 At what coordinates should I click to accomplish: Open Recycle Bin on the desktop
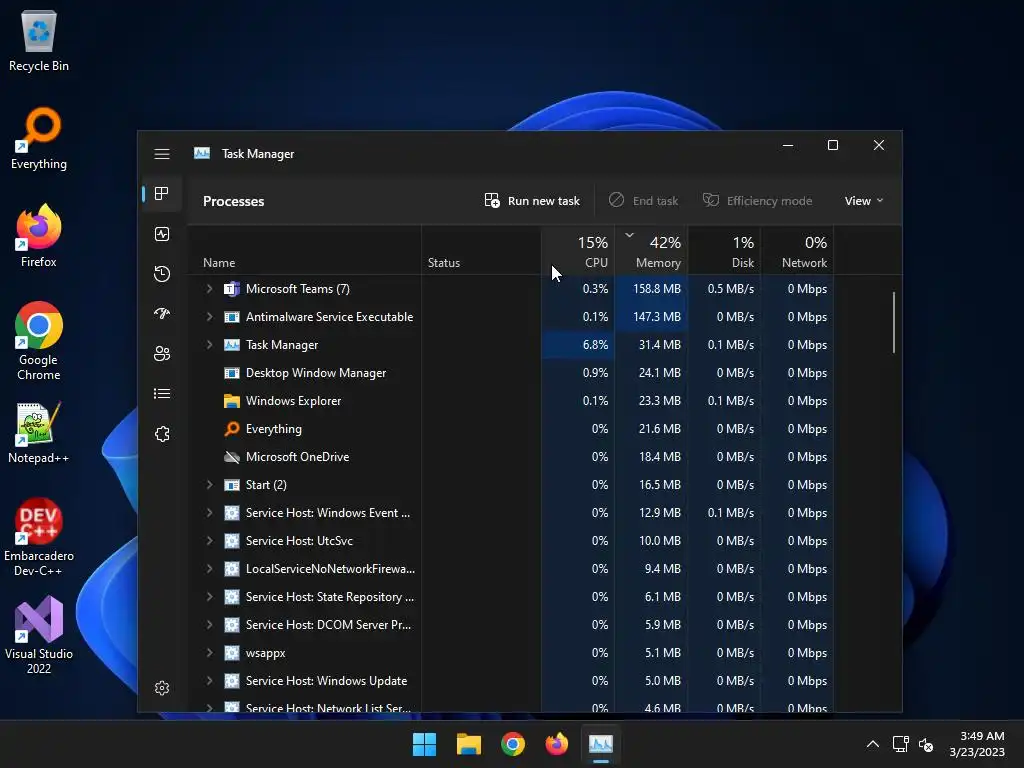click(x=39, y=40)
